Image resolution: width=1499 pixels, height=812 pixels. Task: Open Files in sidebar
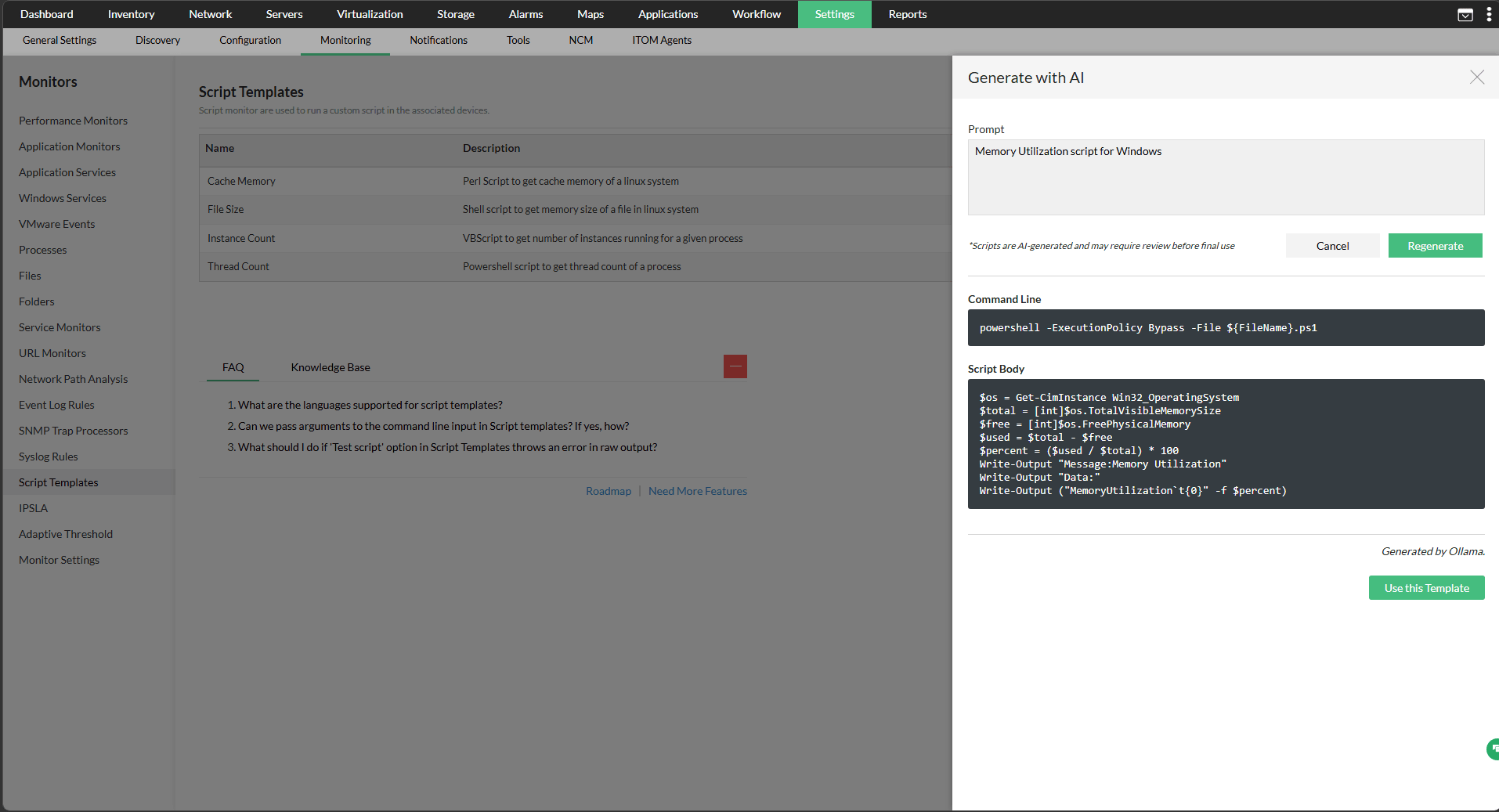coord(30,276)
